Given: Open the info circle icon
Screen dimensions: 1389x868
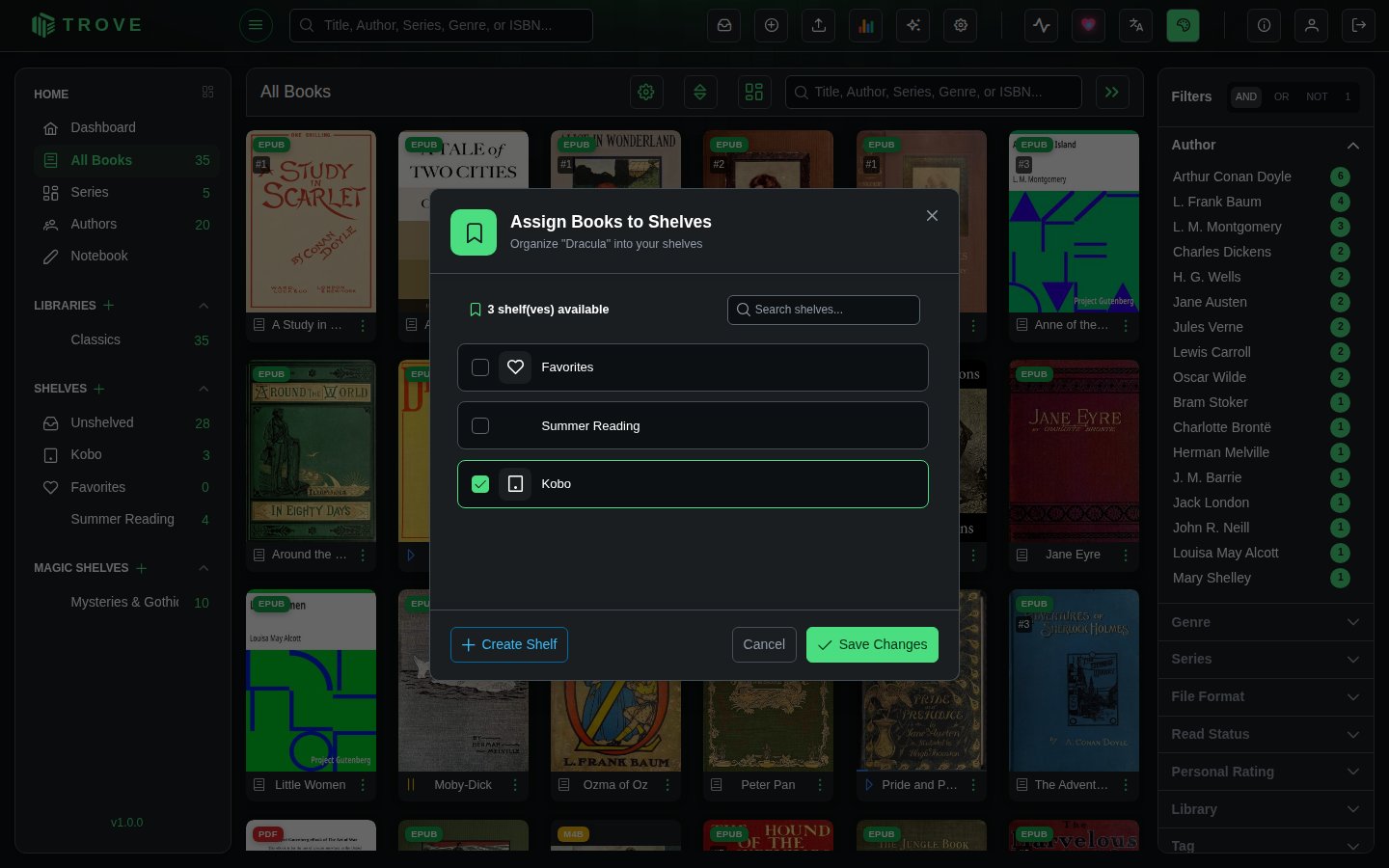Looking at the screenshot, I should click(1265, 25).
